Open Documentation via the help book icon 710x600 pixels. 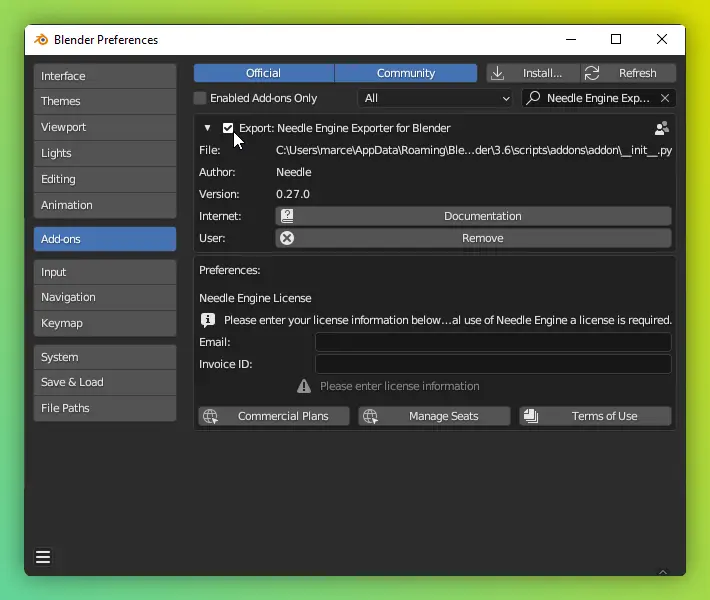287,216
